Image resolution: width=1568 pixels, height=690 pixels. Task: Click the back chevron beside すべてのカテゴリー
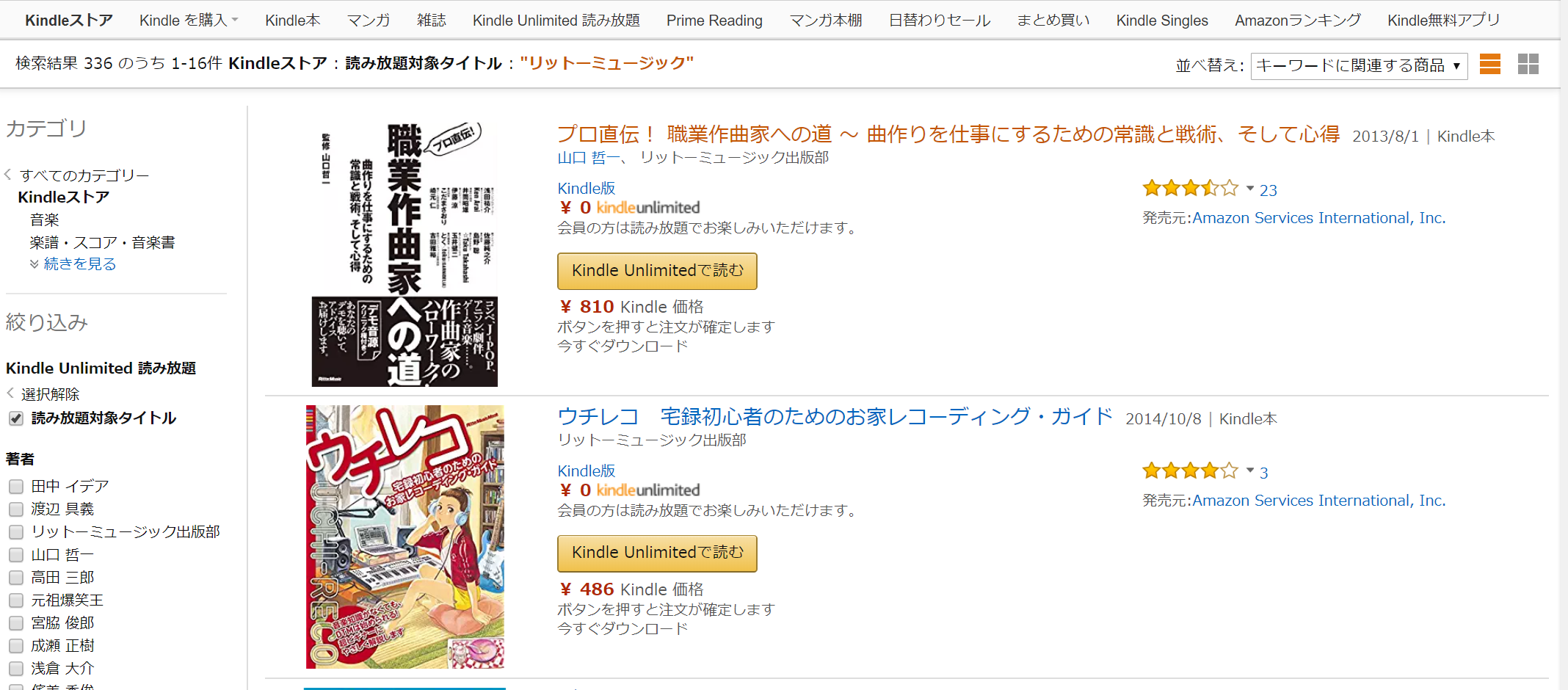tap(8, 175)
